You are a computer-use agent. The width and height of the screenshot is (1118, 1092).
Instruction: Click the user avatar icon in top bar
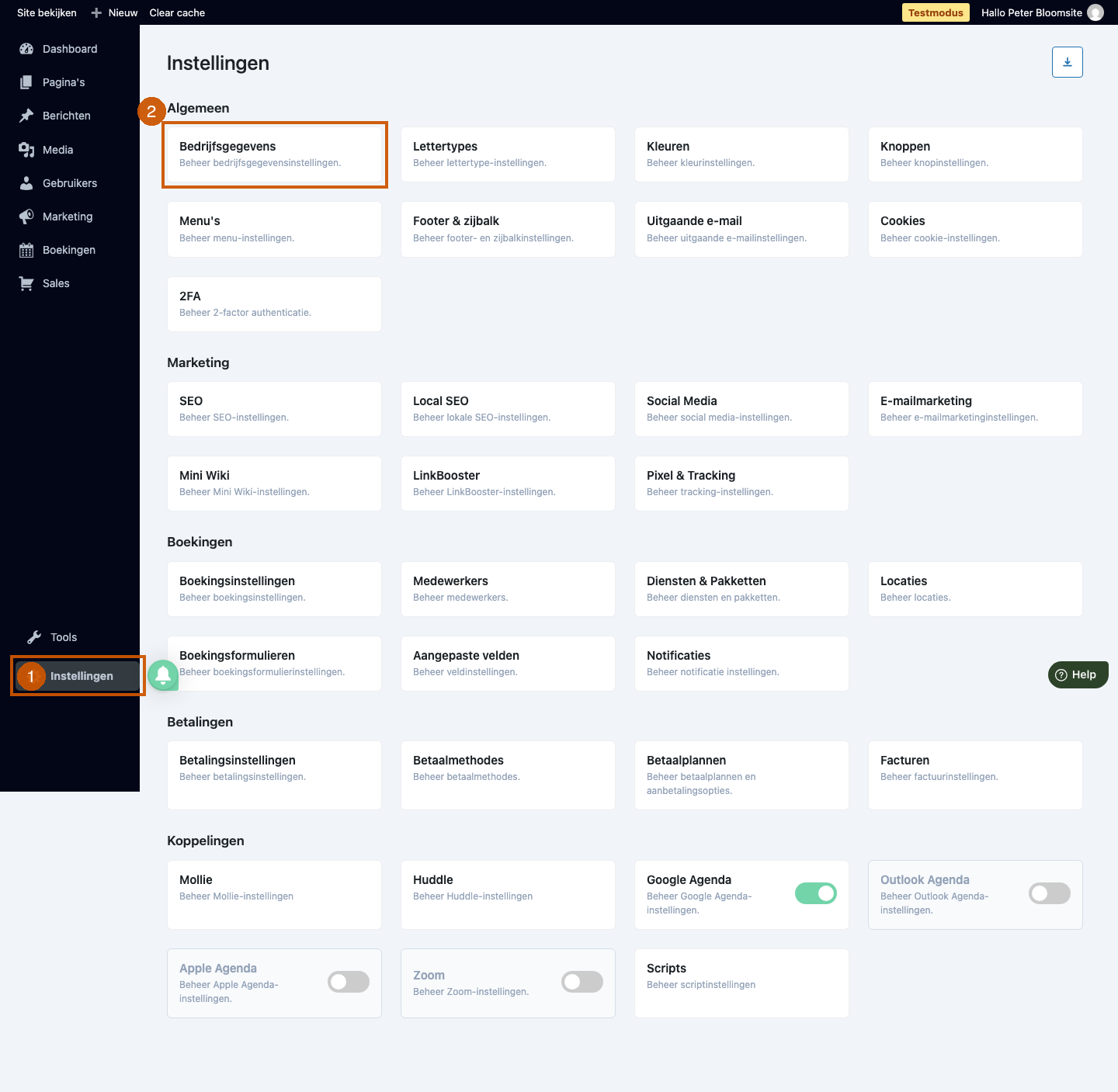point(1095,12)
